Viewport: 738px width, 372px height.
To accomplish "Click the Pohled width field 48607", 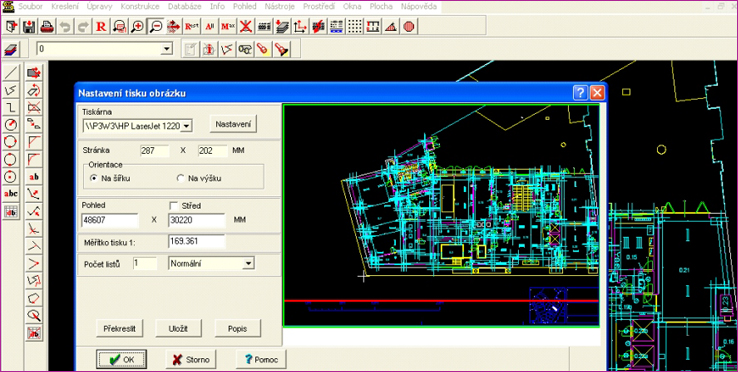I will (110, 220).
